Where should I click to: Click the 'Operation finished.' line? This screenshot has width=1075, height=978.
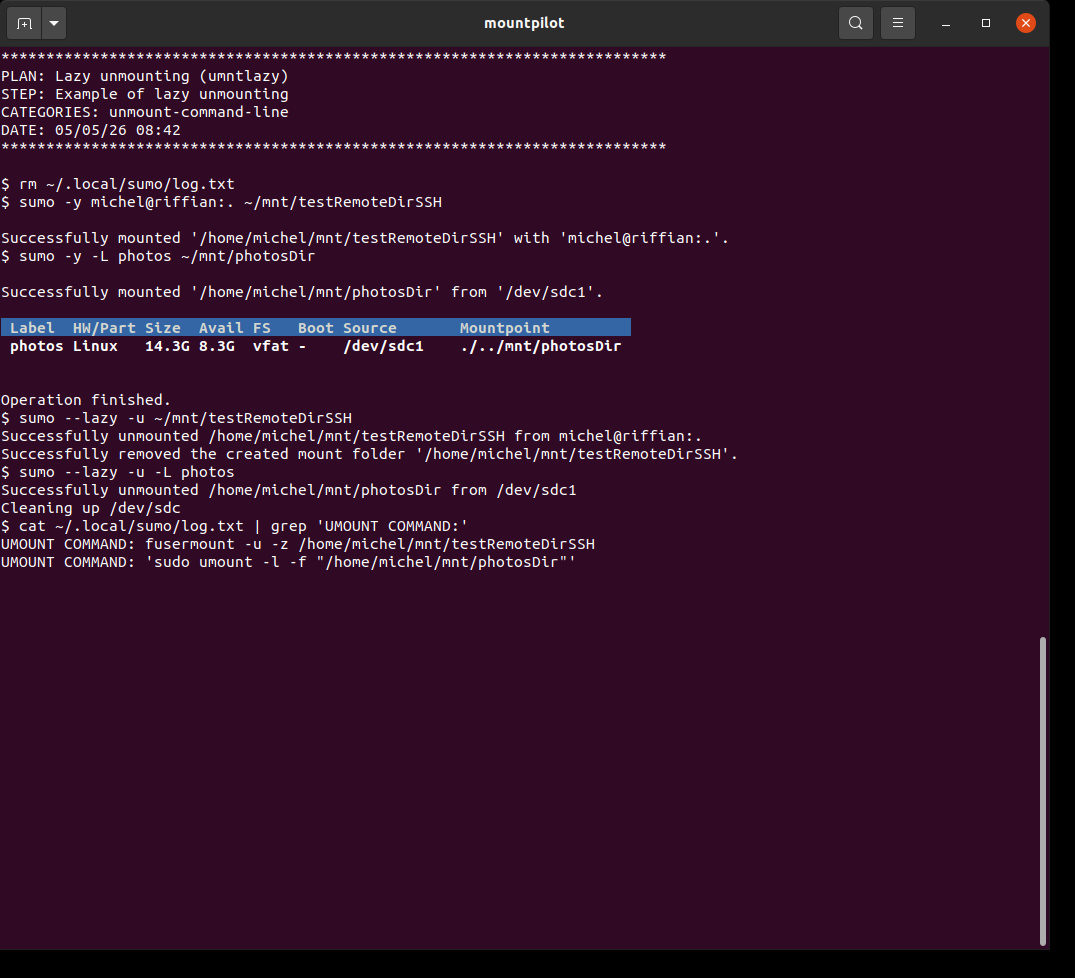86,400
